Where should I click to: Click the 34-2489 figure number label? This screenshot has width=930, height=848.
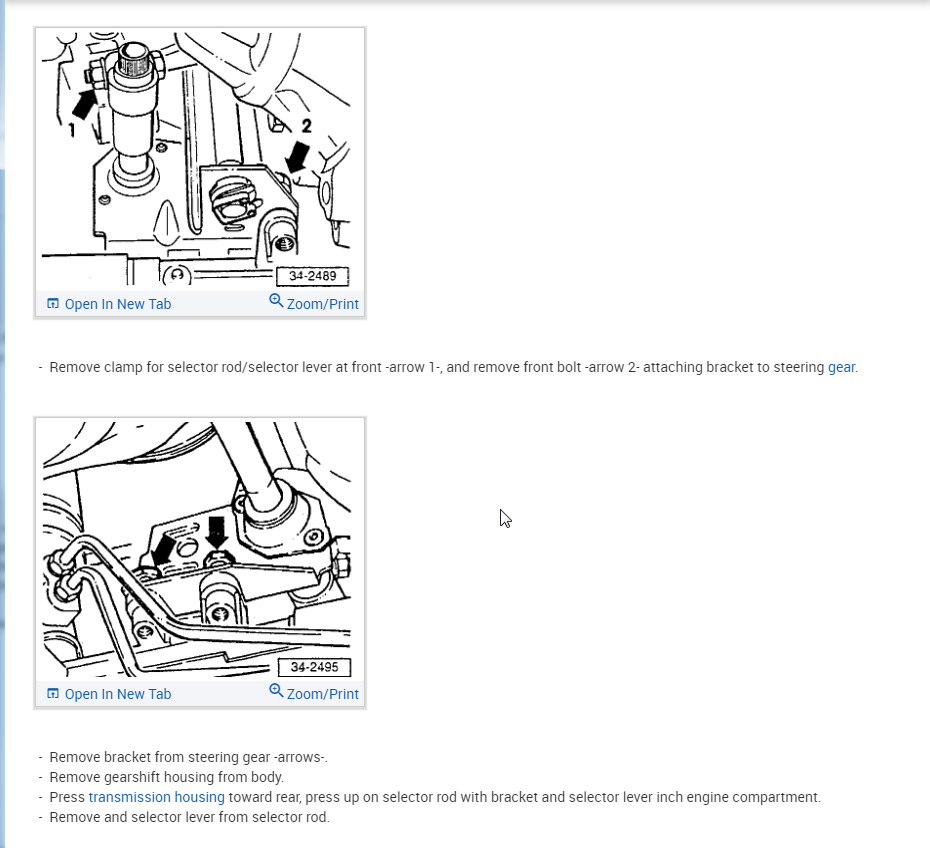[313, 276]
